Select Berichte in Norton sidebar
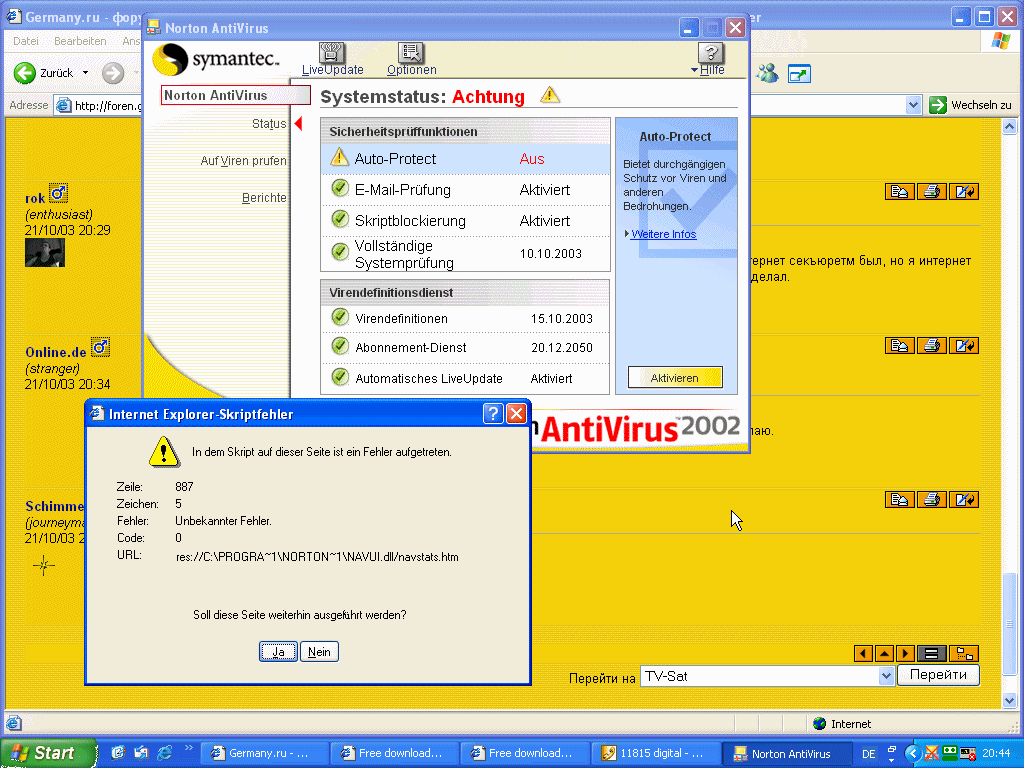 [264, 198]
